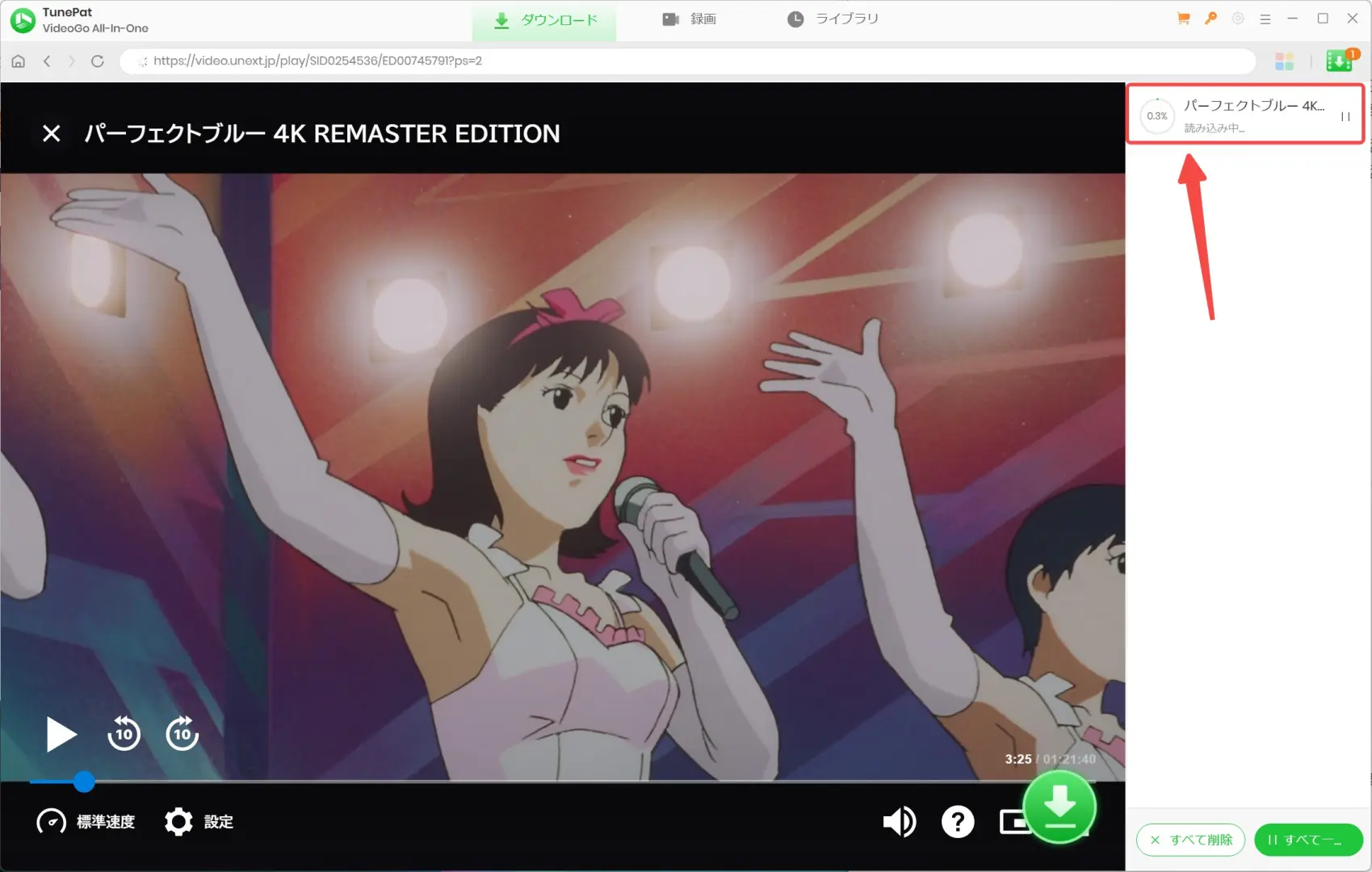Open the colorful site switcher grid

(1284, 61)
